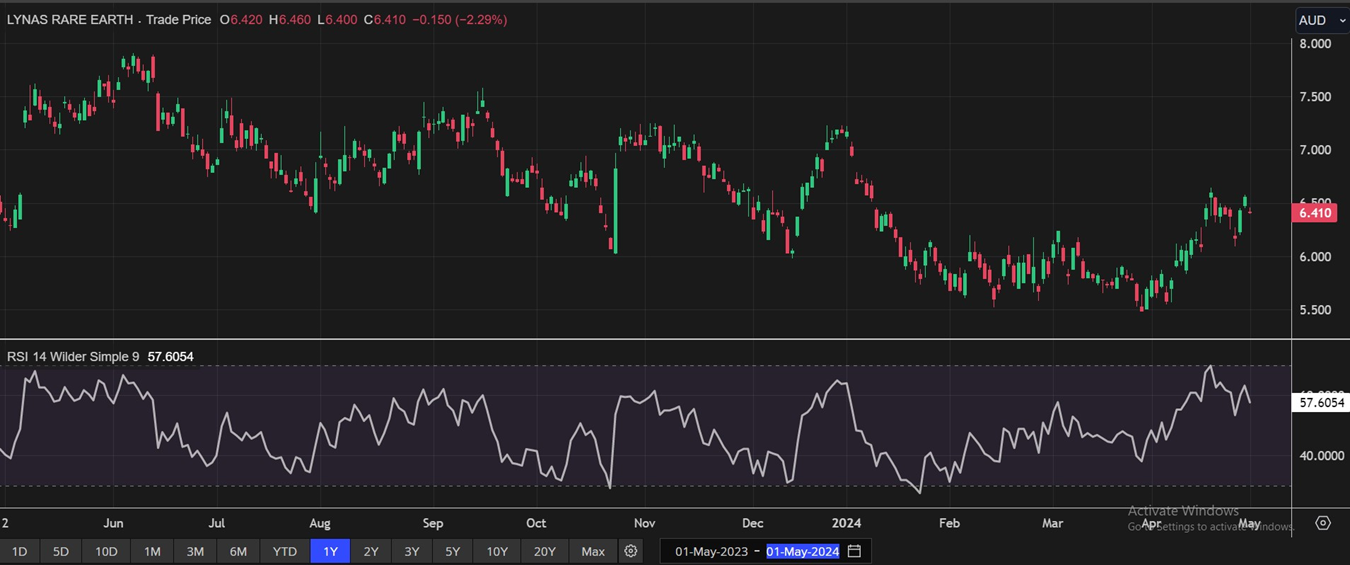
Task: Click the chart settings hexagon icon
Action: [1323, 523]
